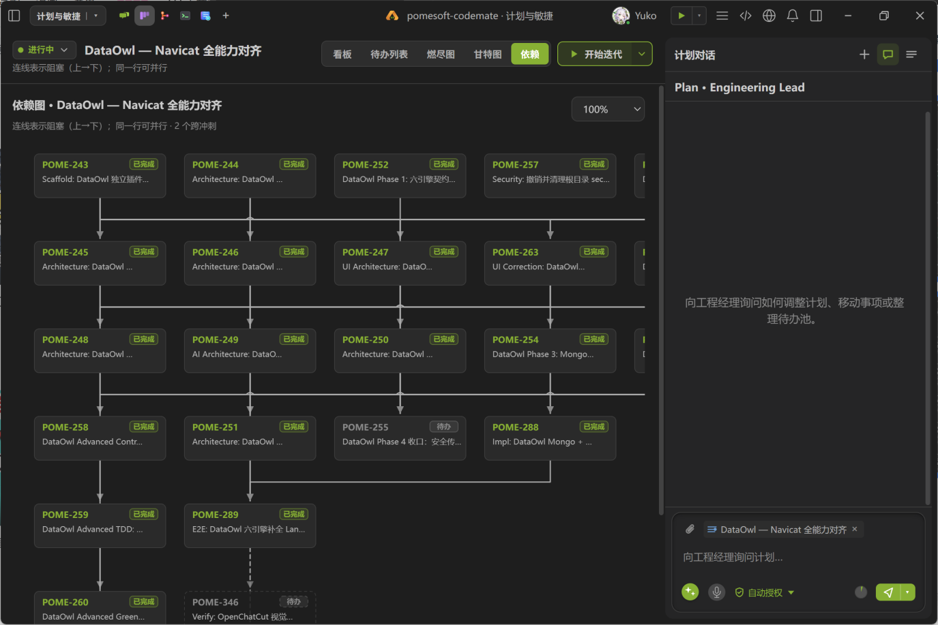Open the POME-254 Phase 3 Mongo card
The image size is (938, 625).
[550, 350]
